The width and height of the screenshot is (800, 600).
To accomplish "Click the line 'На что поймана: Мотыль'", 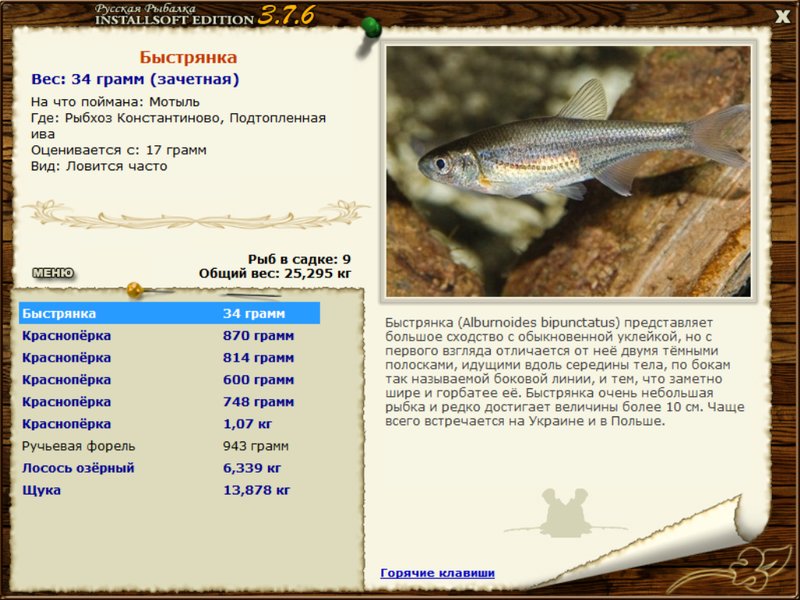I will point(115,102).
